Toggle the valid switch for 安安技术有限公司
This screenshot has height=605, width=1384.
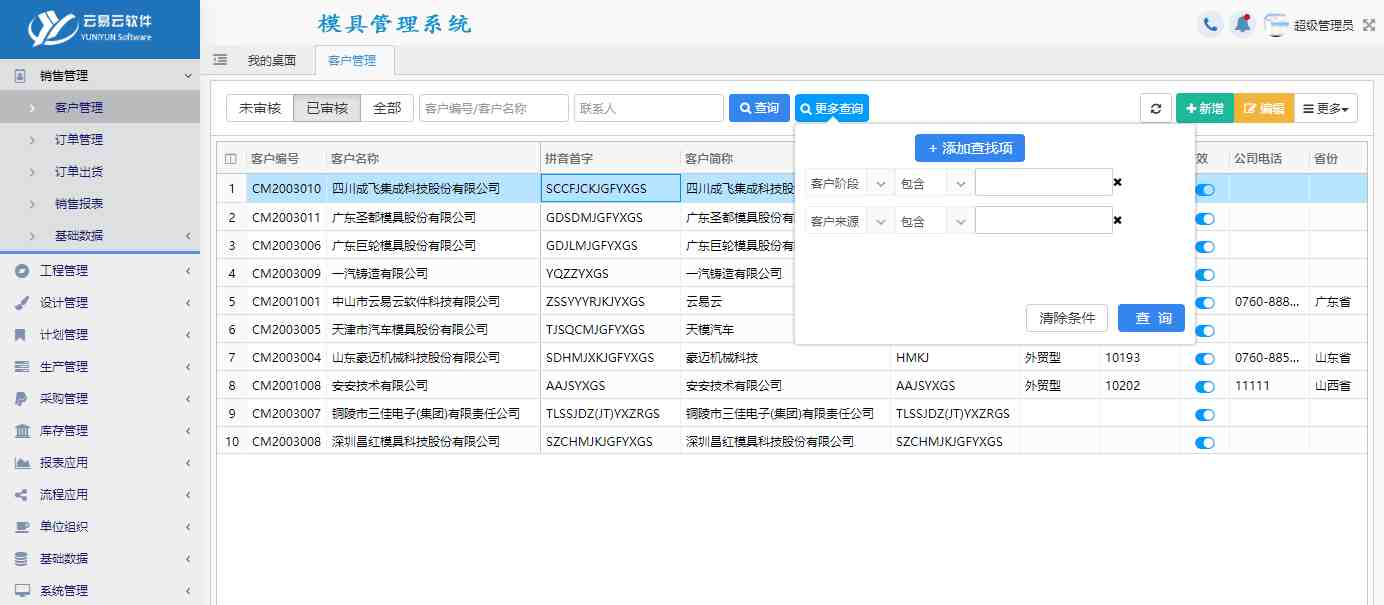pos(1205,386)
